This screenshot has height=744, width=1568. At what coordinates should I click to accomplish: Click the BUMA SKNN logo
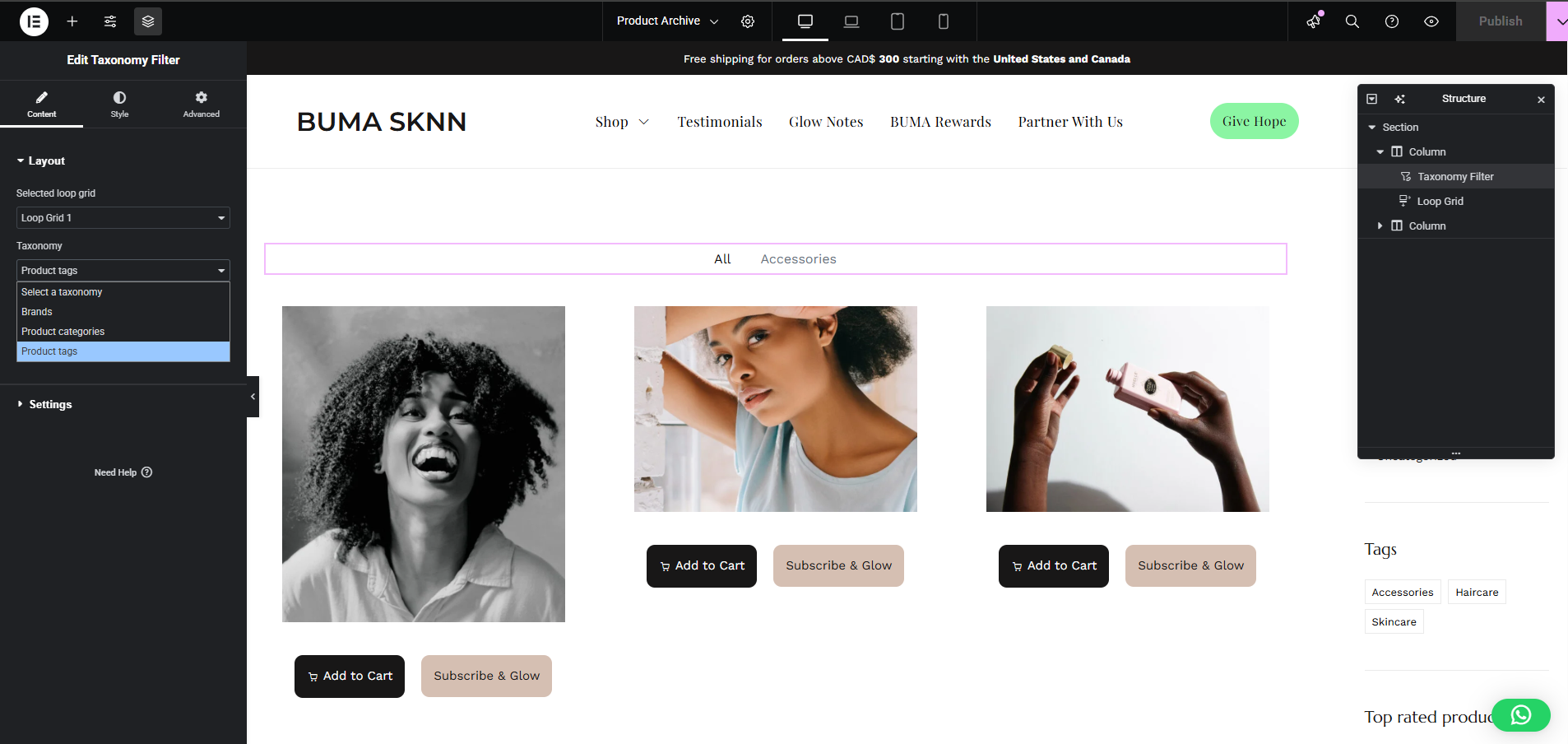(x=382, y=122)
